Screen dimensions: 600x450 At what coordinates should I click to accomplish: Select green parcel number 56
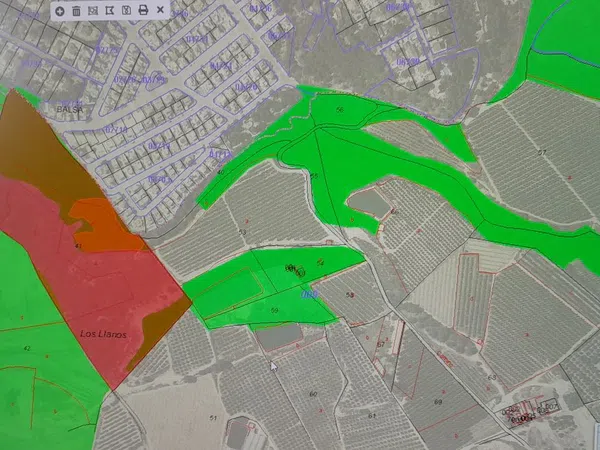[x=340, y=109]
